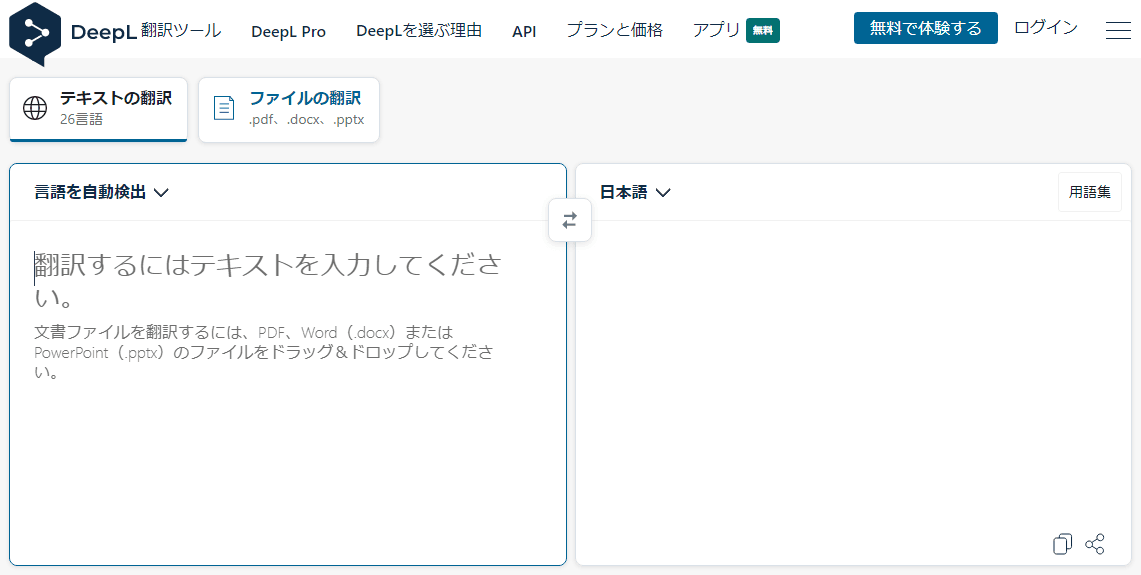Click the document icon on file translation tab
Screen dimensions: 1141x575
pyautogui.click(x=224, y=108)
